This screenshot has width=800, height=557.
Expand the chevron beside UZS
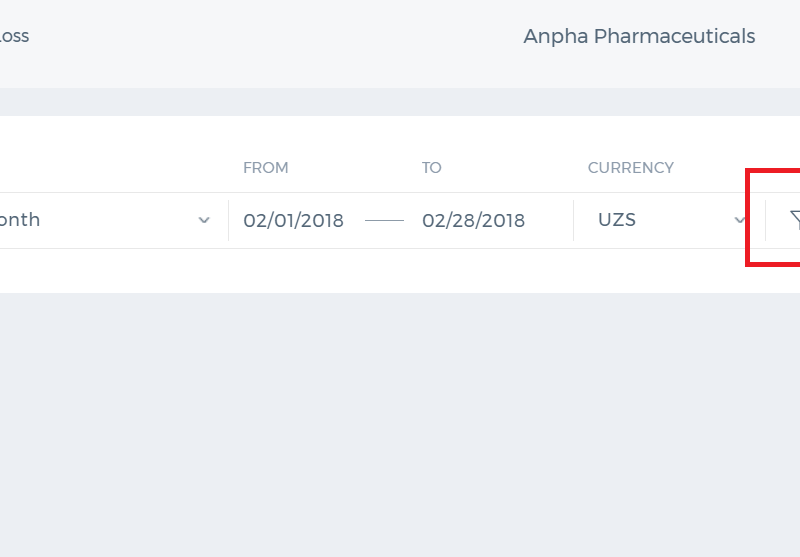(740, 220)
